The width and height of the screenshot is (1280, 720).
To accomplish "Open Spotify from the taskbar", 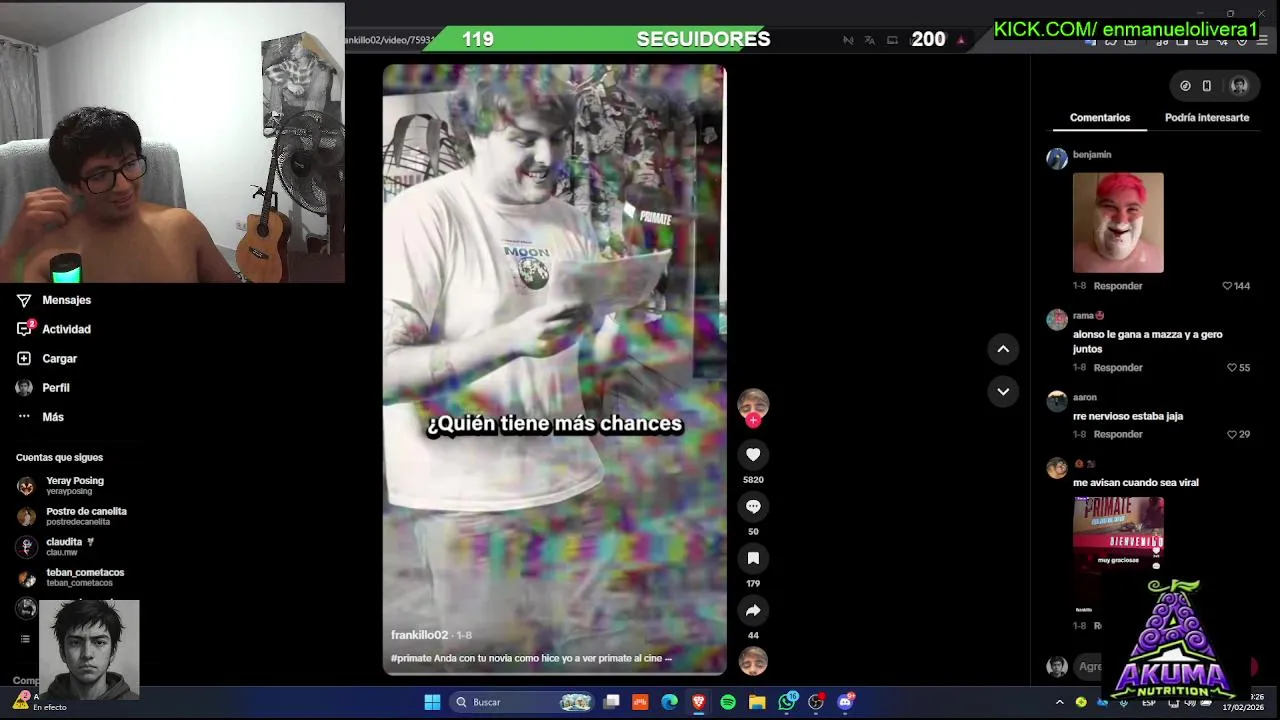I will pos(728,702).
